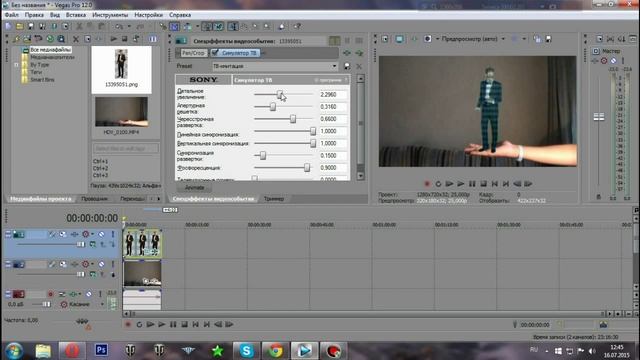Click Save snapshot to file icon in the preview
The image size is (640, 360).
tap(549, 39)
